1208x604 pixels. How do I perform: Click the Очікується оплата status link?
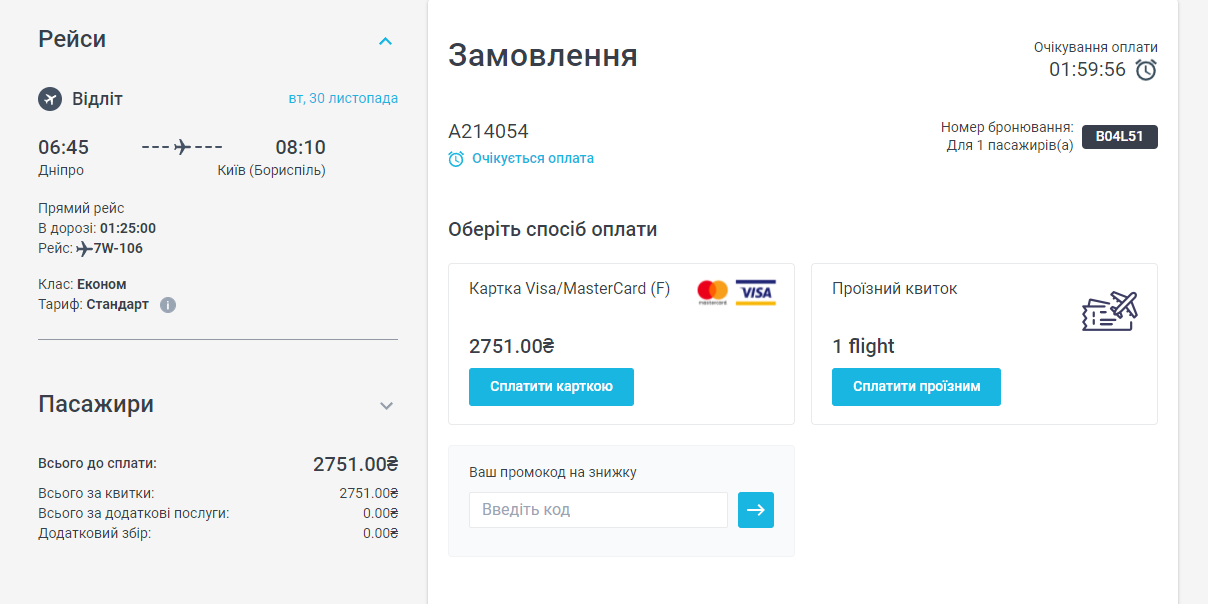coord(532,158)
